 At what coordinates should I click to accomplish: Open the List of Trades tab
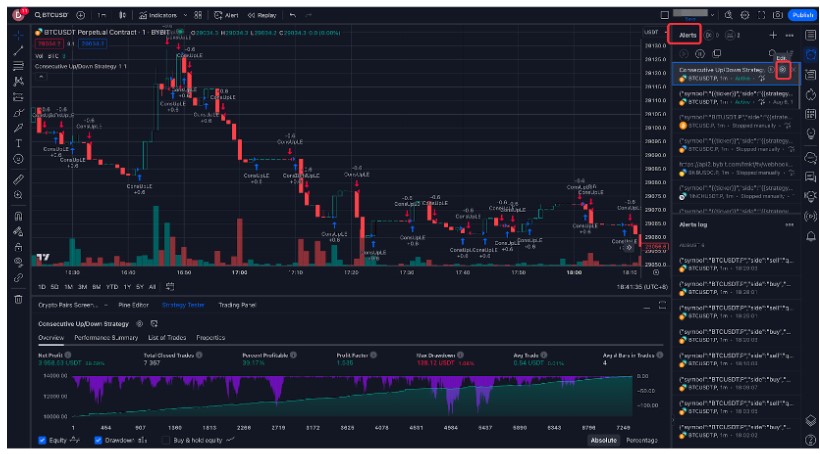click(167, 338)
